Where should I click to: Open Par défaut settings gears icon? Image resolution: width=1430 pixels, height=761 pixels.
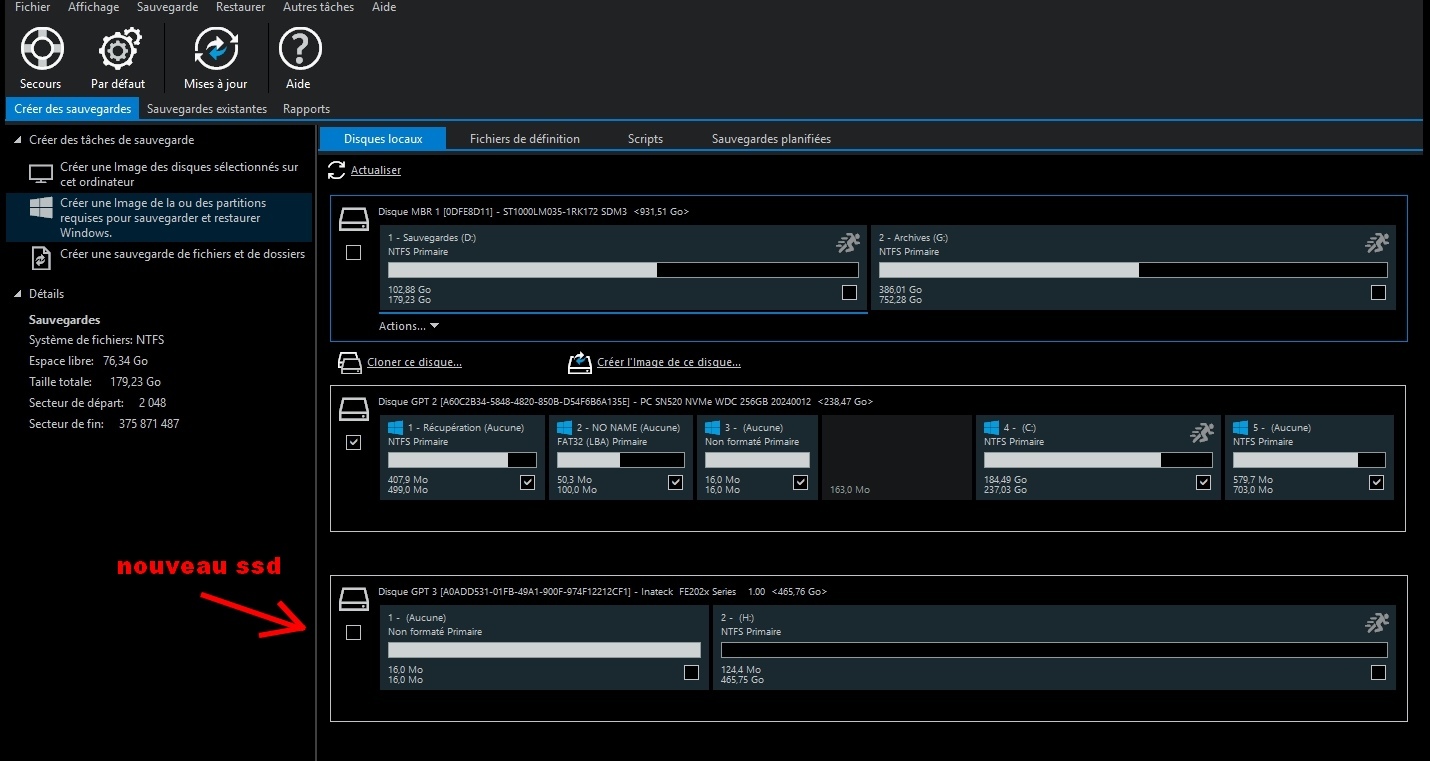119,49
